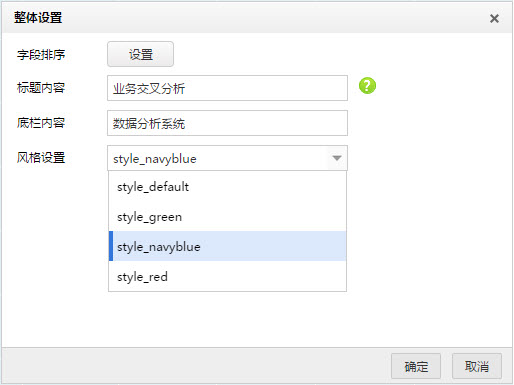
Task: Pick the highlighted style_navyblue list entry
Action: [x=228, y=246]
